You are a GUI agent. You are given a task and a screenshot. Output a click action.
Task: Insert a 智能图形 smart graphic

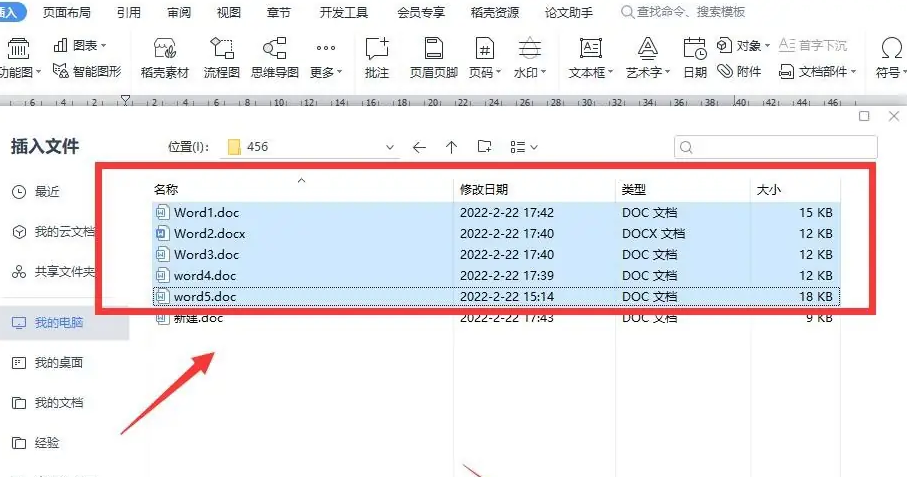coord(87,71)
